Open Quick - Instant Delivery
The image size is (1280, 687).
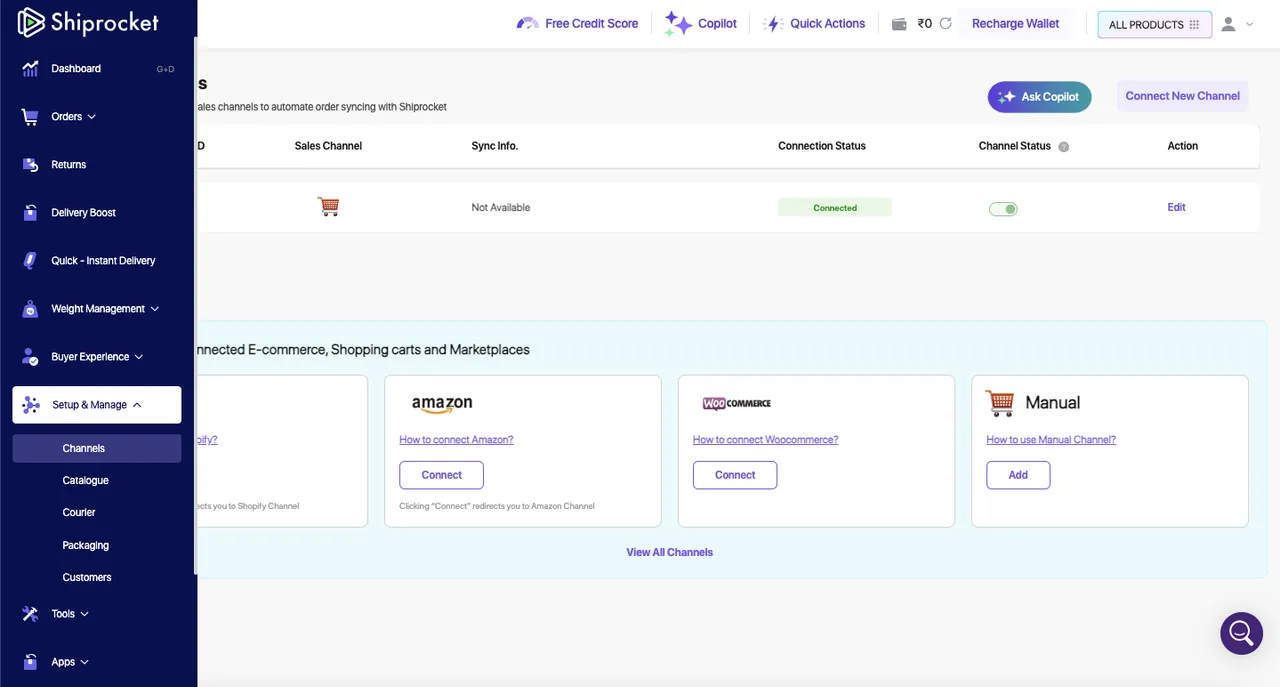tap(103, 261)
